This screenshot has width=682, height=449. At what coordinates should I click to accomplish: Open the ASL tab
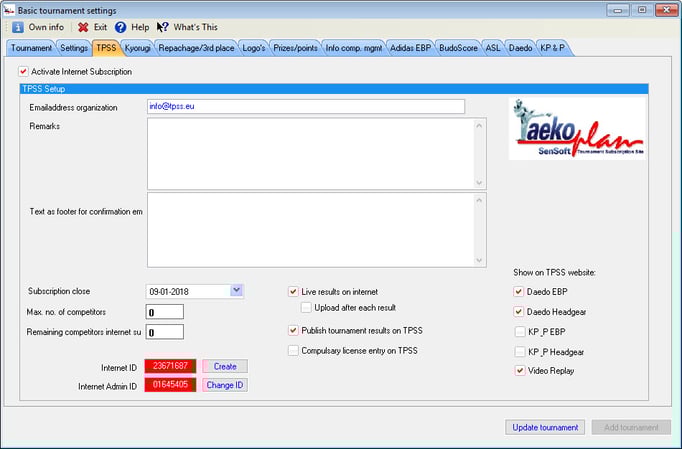pyautogui.click(x=493, y=48)
